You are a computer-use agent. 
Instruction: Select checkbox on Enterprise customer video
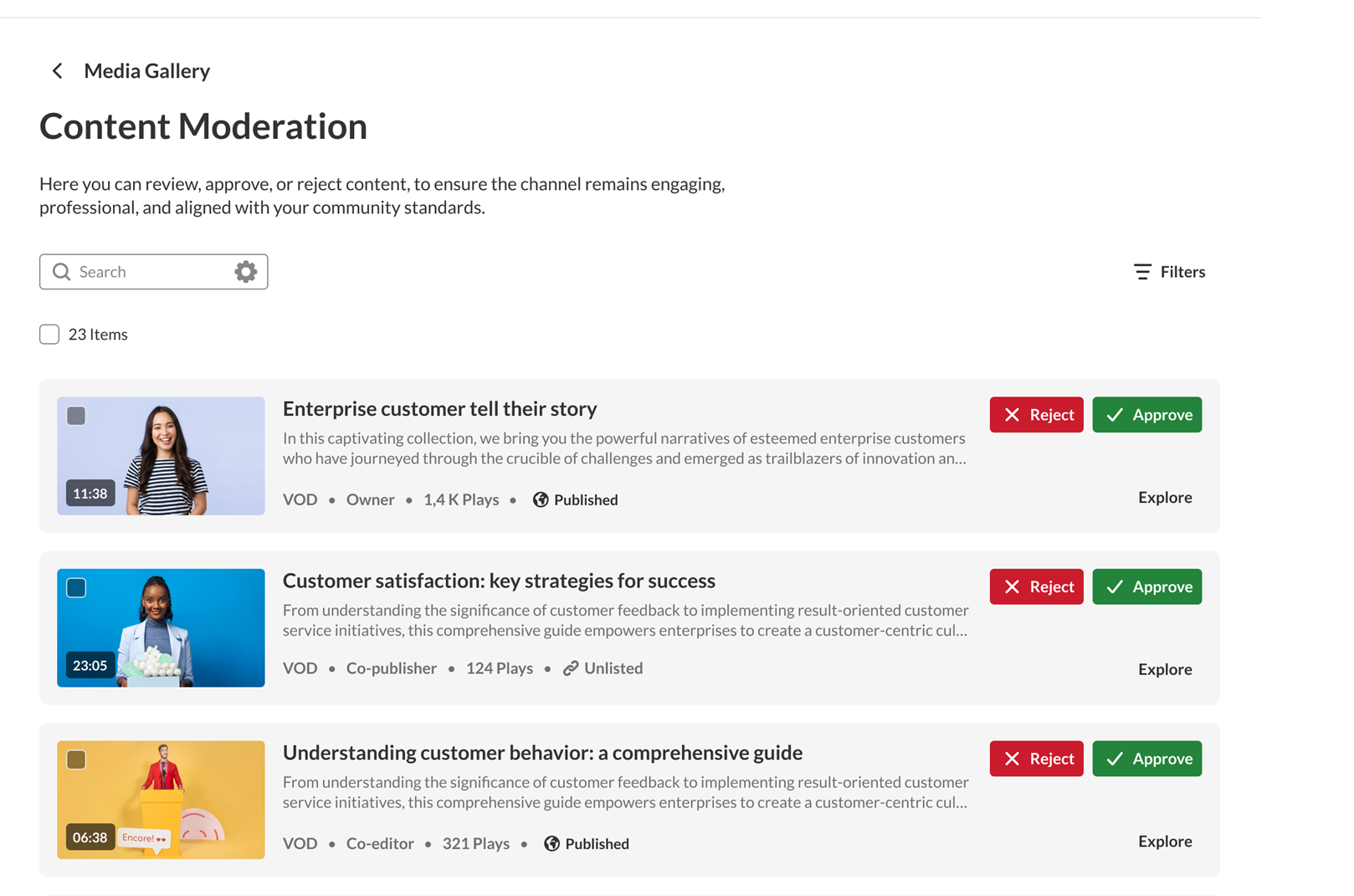(76, 416)
